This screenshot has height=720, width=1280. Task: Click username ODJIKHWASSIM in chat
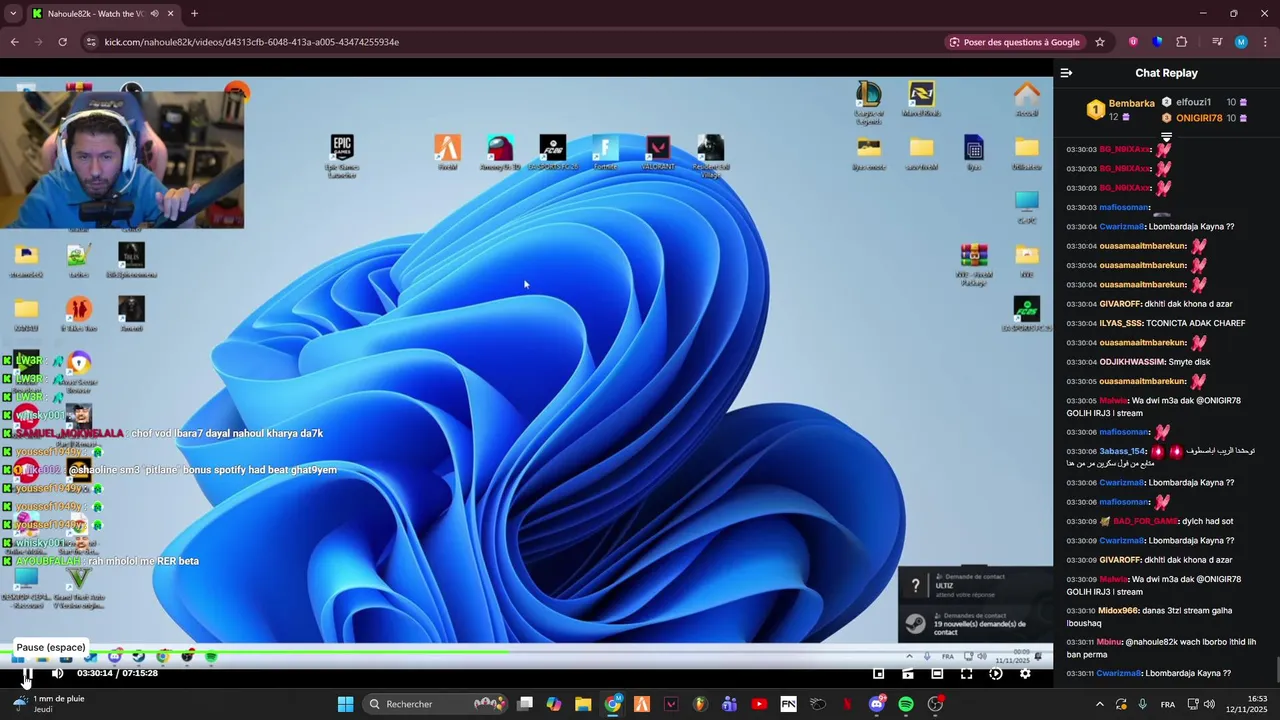coord(1132,362)
